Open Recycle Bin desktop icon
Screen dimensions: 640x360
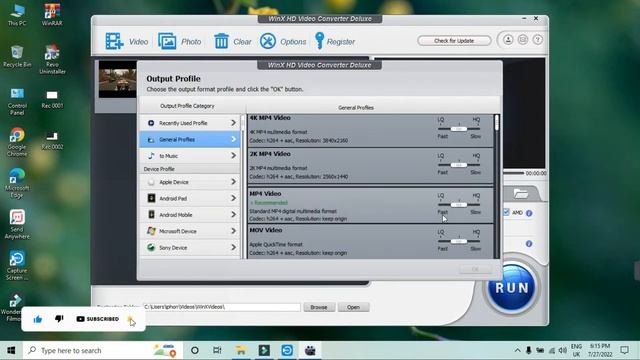click(x=17, y=57)
